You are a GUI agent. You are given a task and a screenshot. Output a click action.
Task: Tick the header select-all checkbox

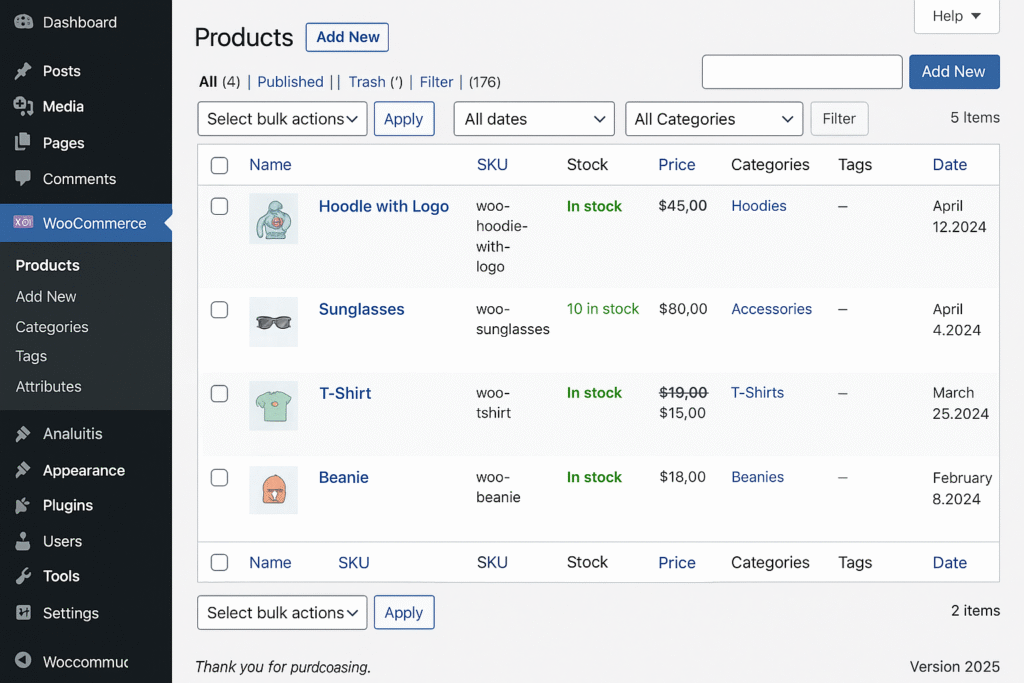point(219,165)
